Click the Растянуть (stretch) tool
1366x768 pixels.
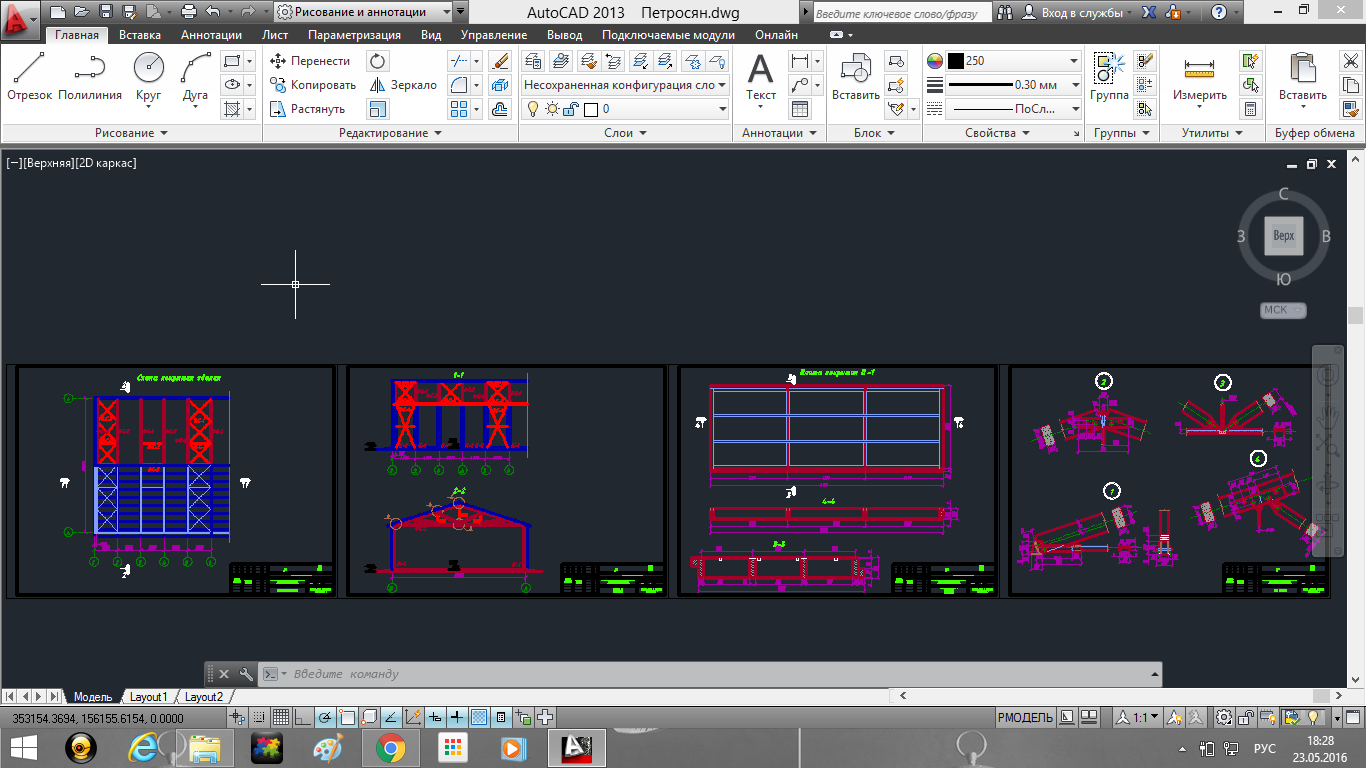(x=307, y=109)
